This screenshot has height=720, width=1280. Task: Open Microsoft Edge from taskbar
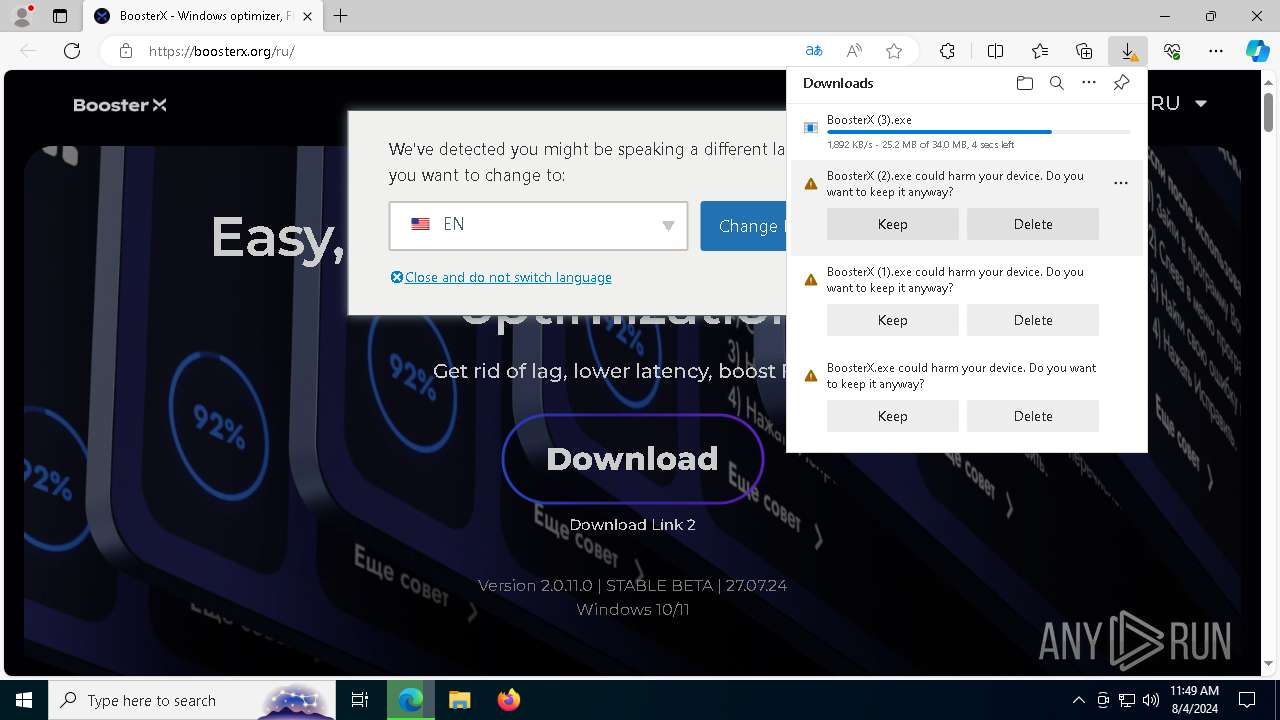point(410,700)
